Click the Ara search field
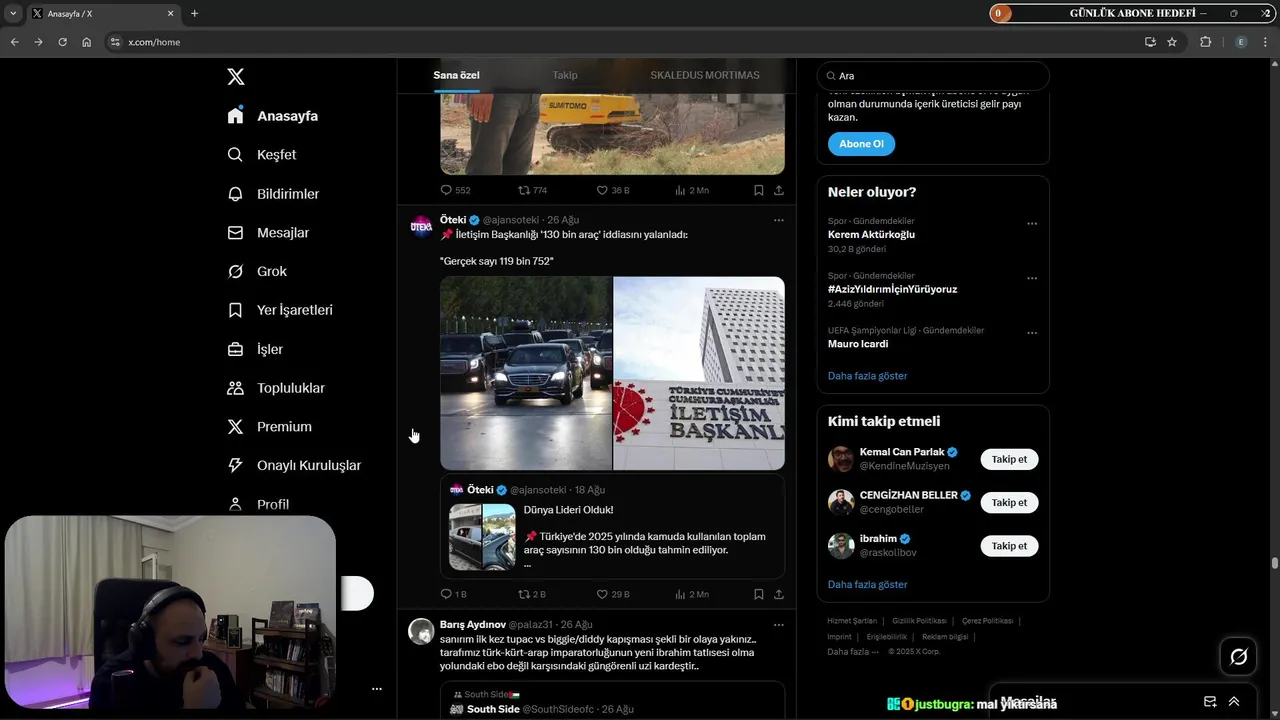 click(933, 76)
